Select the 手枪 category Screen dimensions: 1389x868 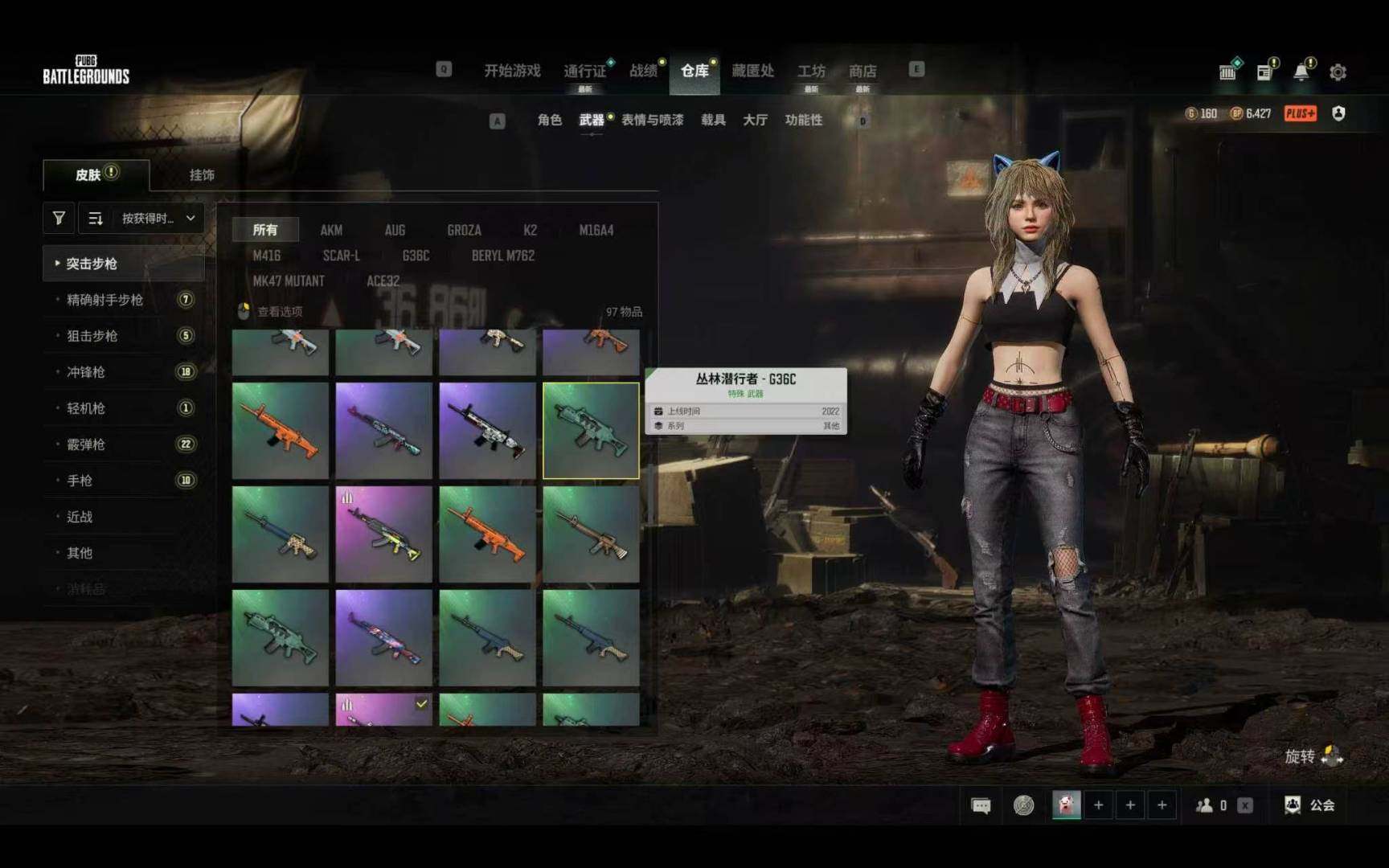124,481
